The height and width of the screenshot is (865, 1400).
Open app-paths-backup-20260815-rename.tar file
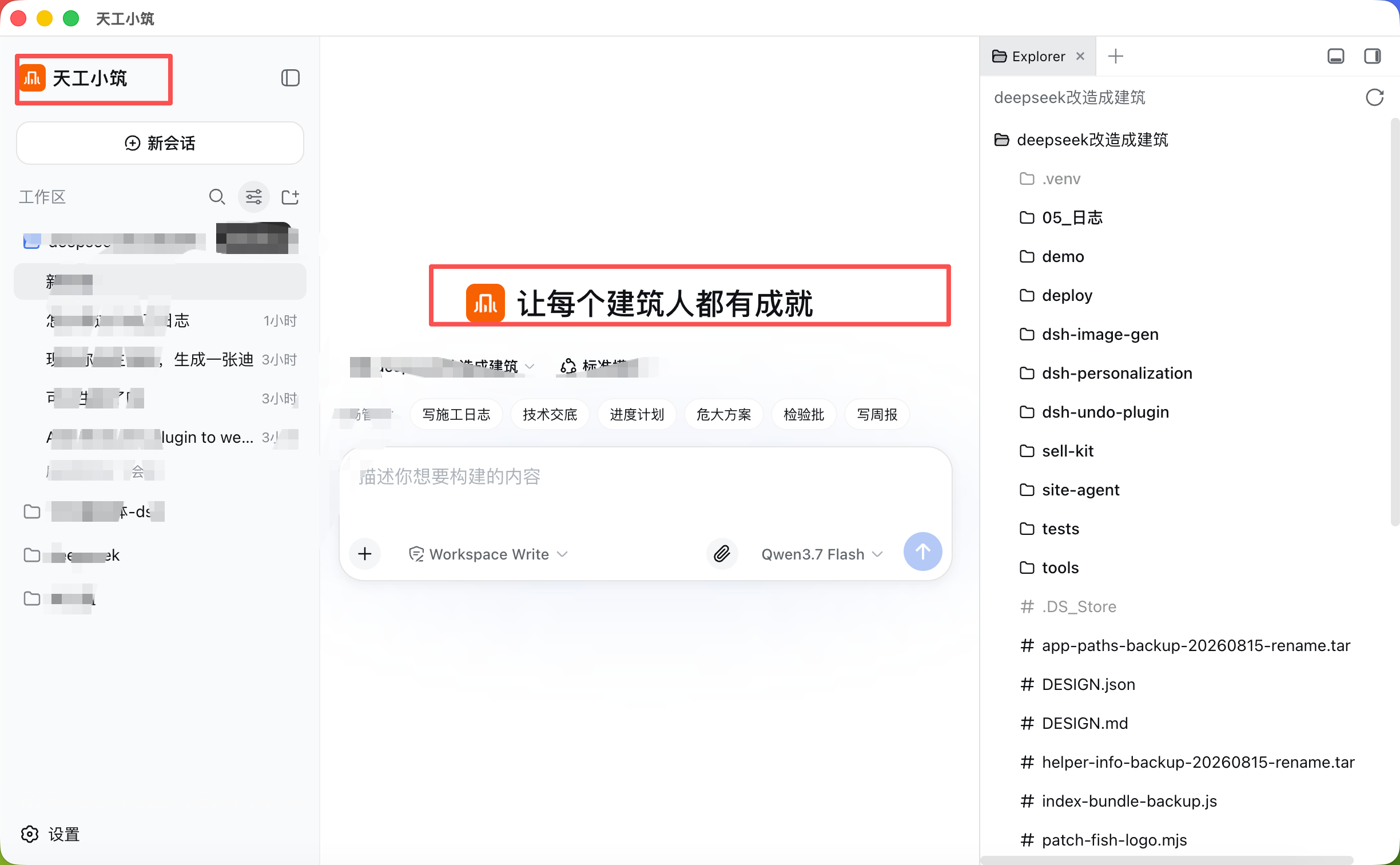point(1185,645)
